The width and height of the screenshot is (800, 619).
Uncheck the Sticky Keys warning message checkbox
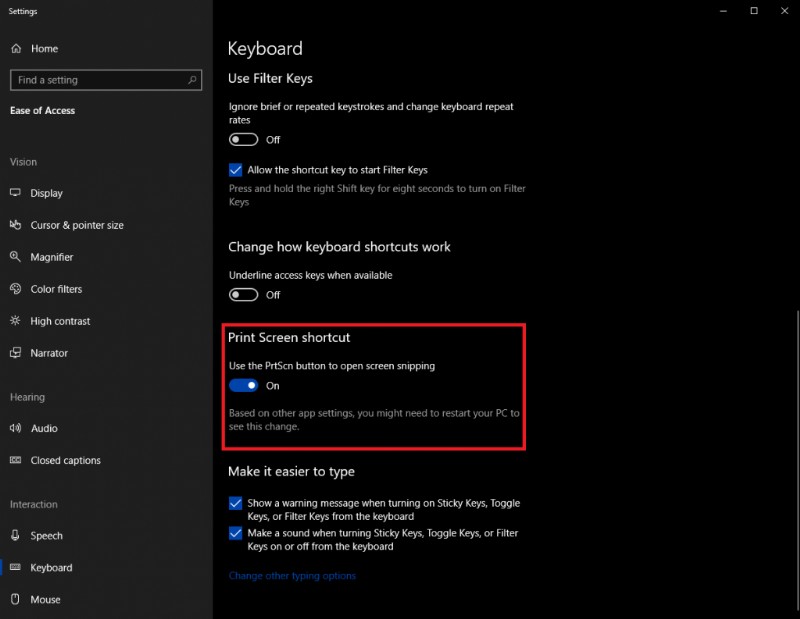(235, 503)
